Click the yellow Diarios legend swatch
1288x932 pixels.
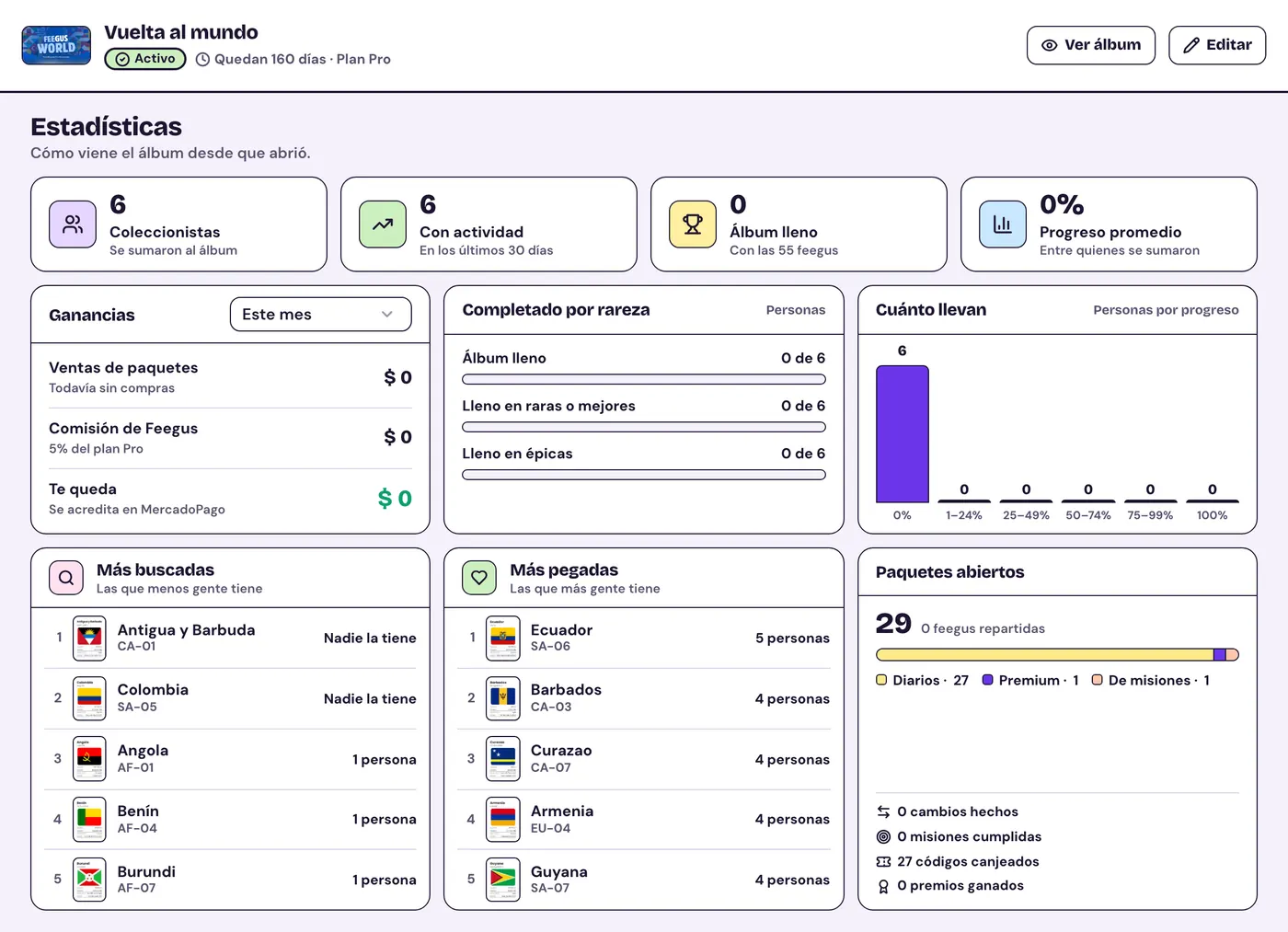click(881, 680)
